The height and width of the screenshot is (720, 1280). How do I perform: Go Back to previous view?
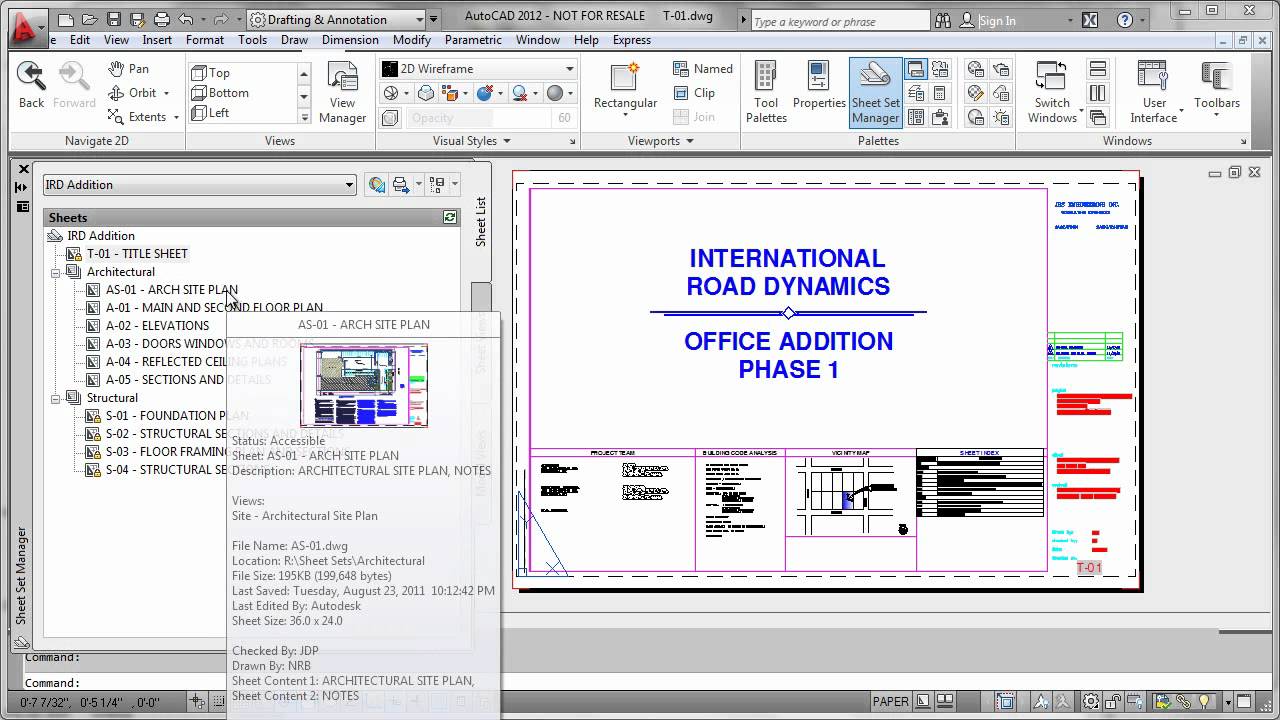(32, 85)
